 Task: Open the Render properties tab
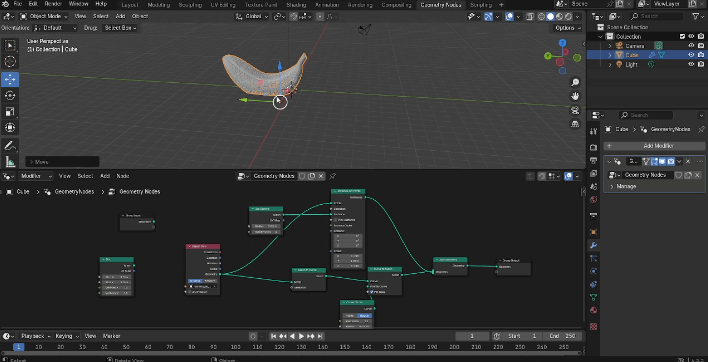pos(593,148)
